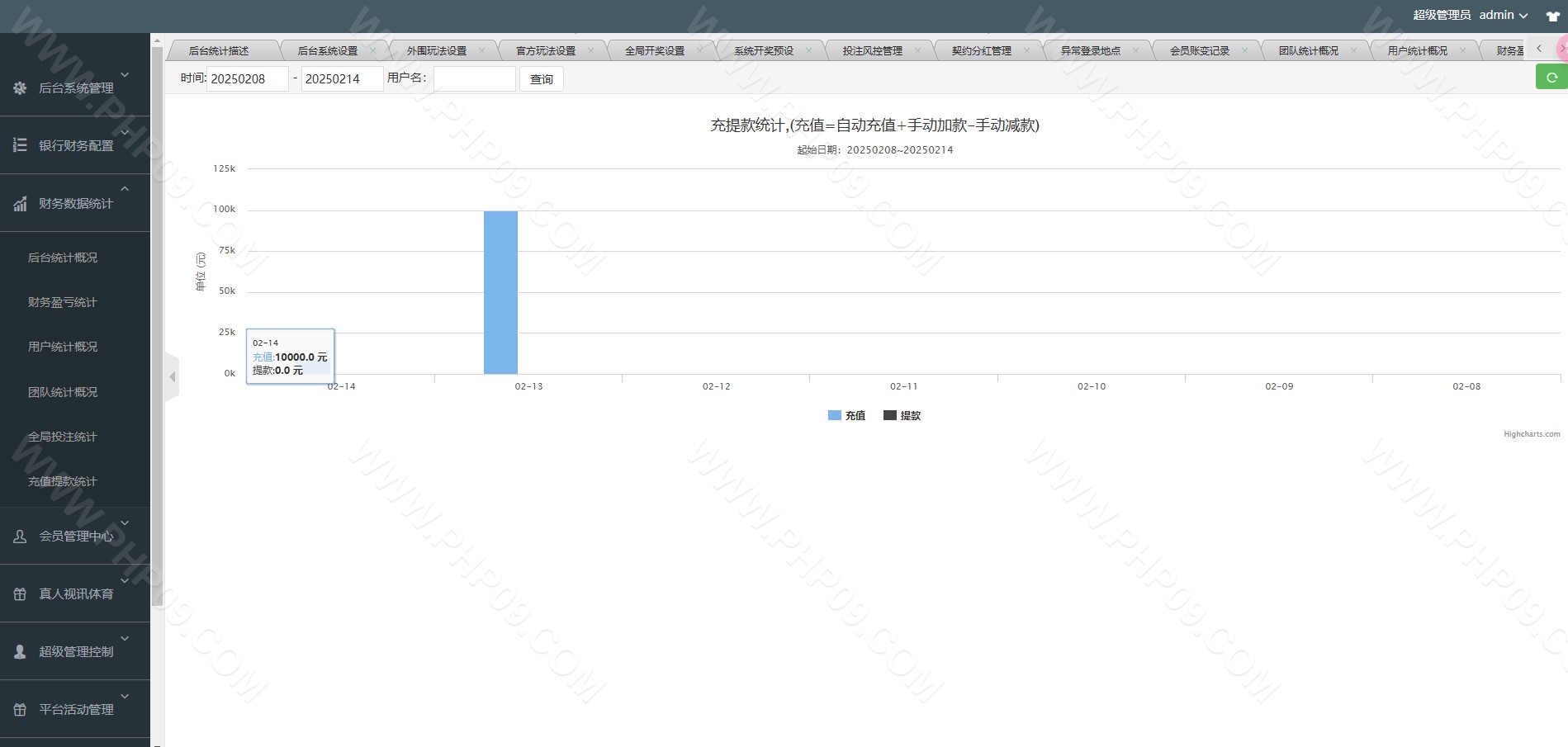Click the gear icon beside 后台系统管理
Viewport: 1568px width, 747px height.
click(20, 87)
